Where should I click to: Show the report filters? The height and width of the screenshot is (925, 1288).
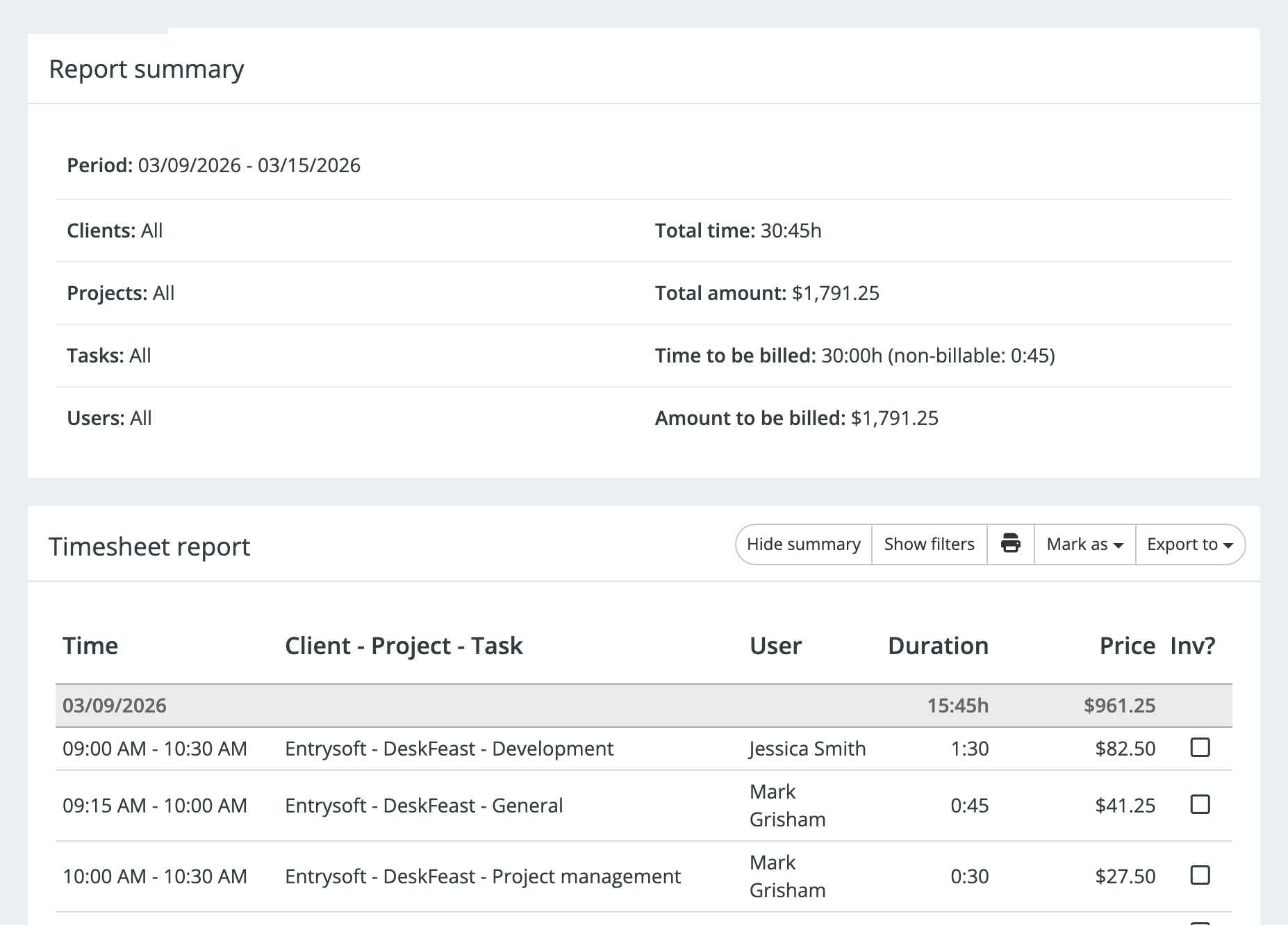pos(930,544)
